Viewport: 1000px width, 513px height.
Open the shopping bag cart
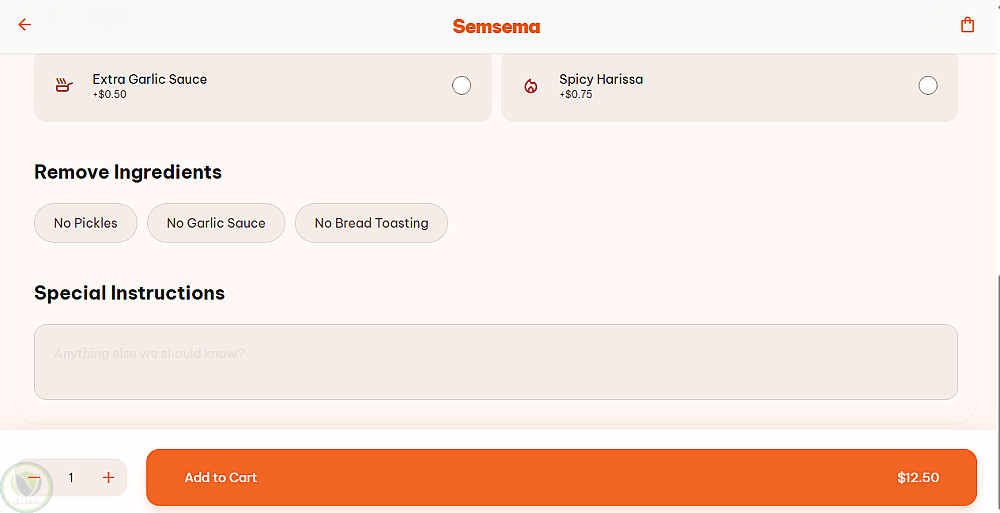pyautogui.click(x=967, y=25)
